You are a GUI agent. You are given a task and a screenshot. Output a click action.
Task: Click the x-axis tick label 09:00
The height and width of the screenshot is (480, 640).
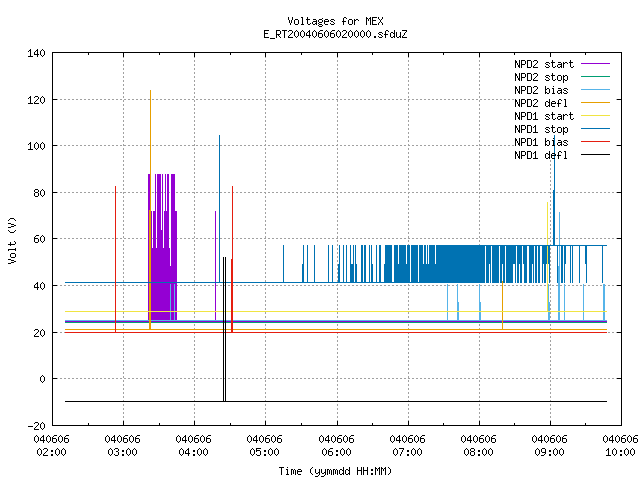[x=549, y=452]
